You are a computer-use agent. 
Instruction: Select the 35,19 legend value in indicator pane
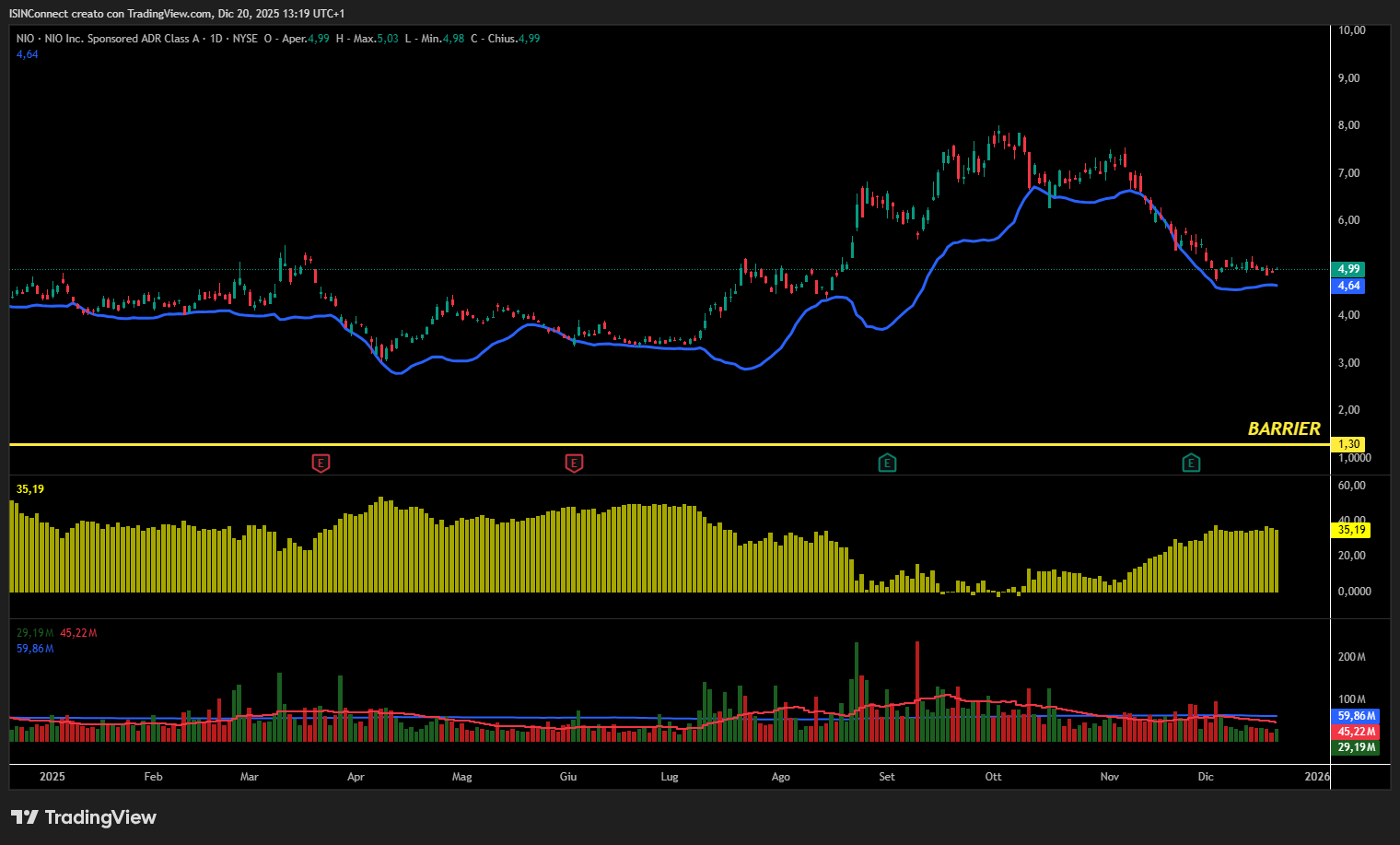(30, 489)
